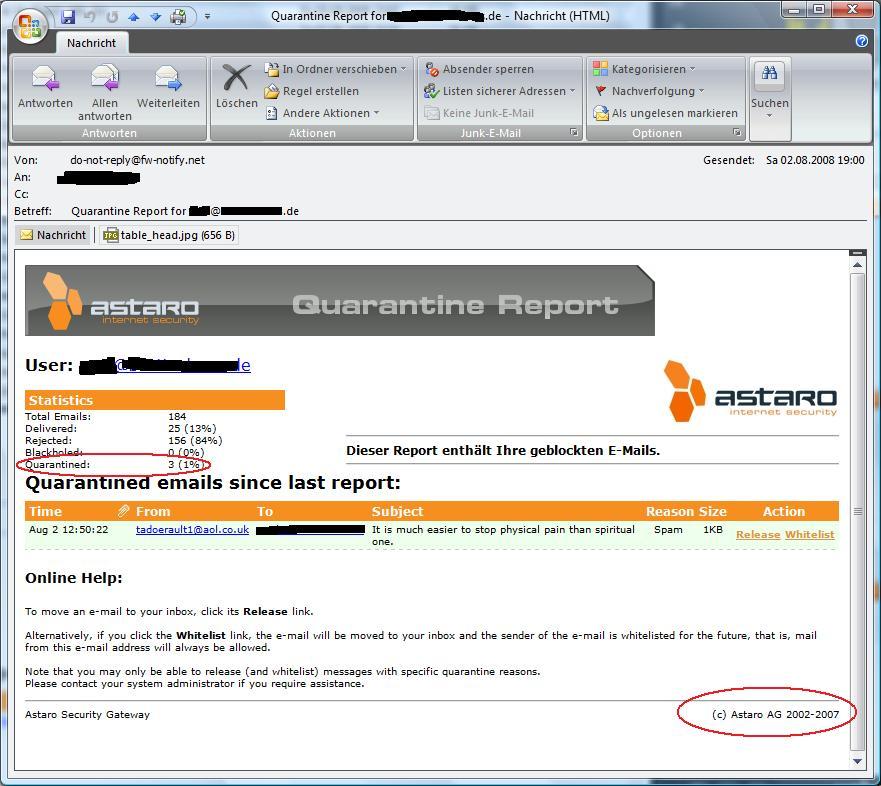Open Suchen binoculars search button
The height and width of the screenshot is (786, 881).
click(770, 90)
